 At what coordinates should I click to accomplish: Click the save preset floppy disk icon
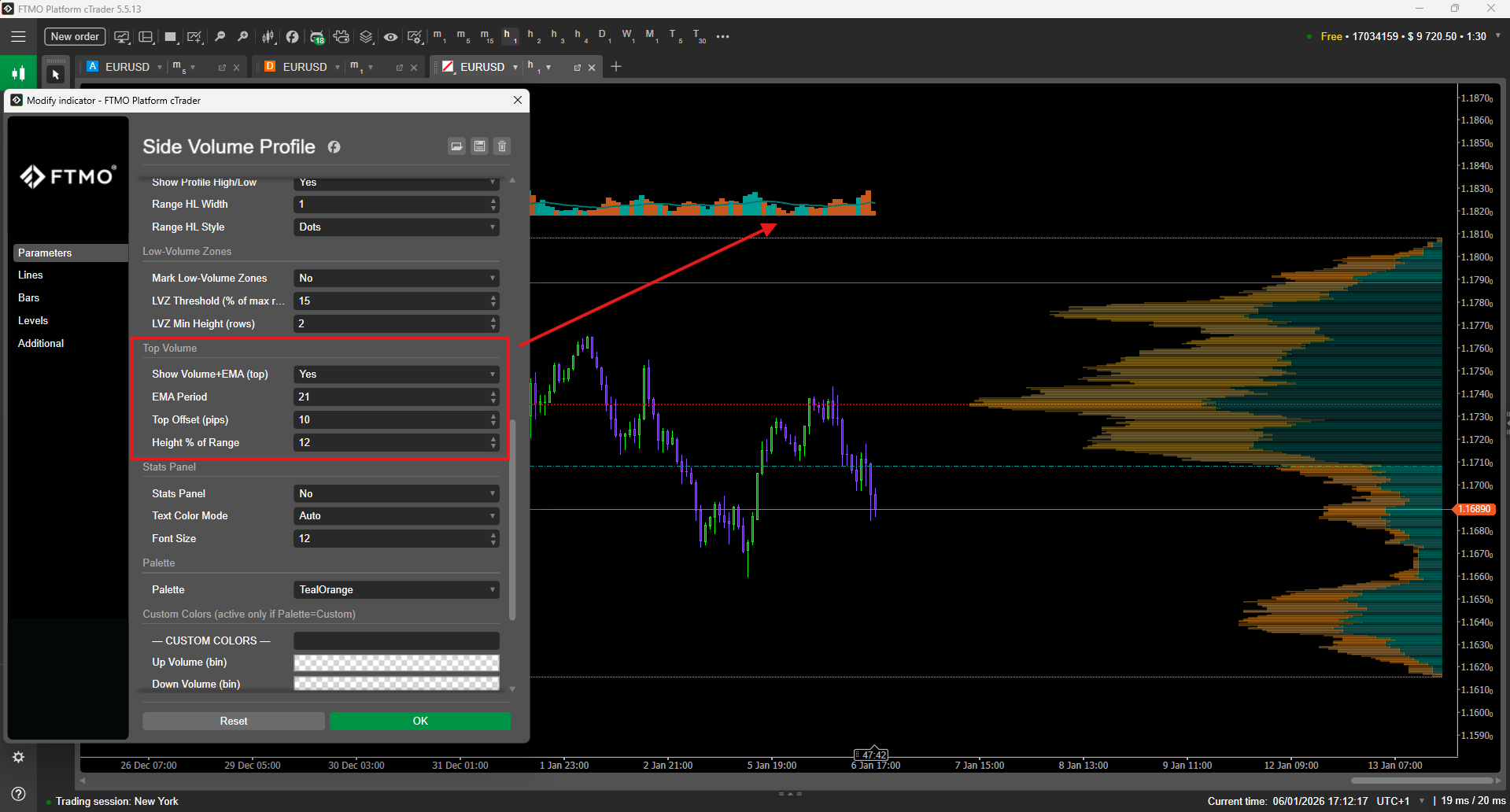(479, 146)
